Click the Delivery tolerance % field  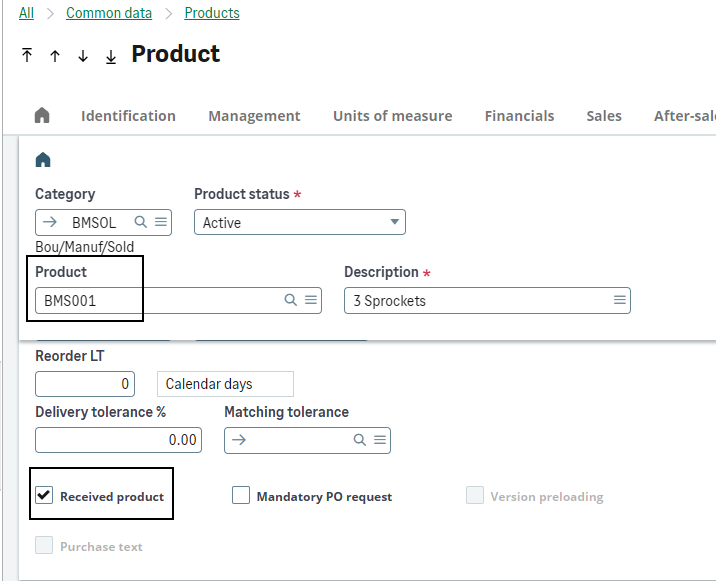click(118, 440)
